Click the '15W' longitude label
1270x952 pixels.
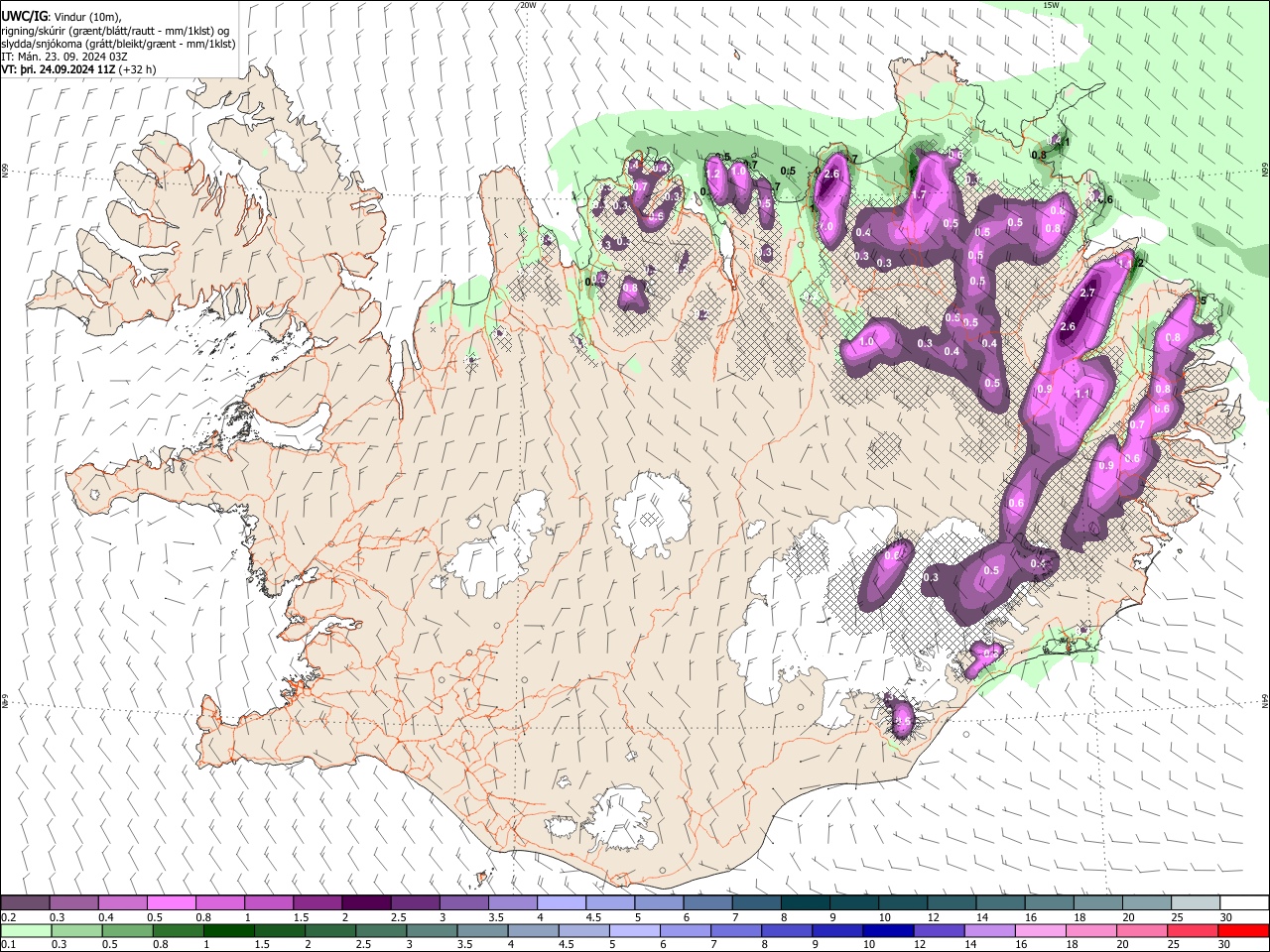[1052, 5]
